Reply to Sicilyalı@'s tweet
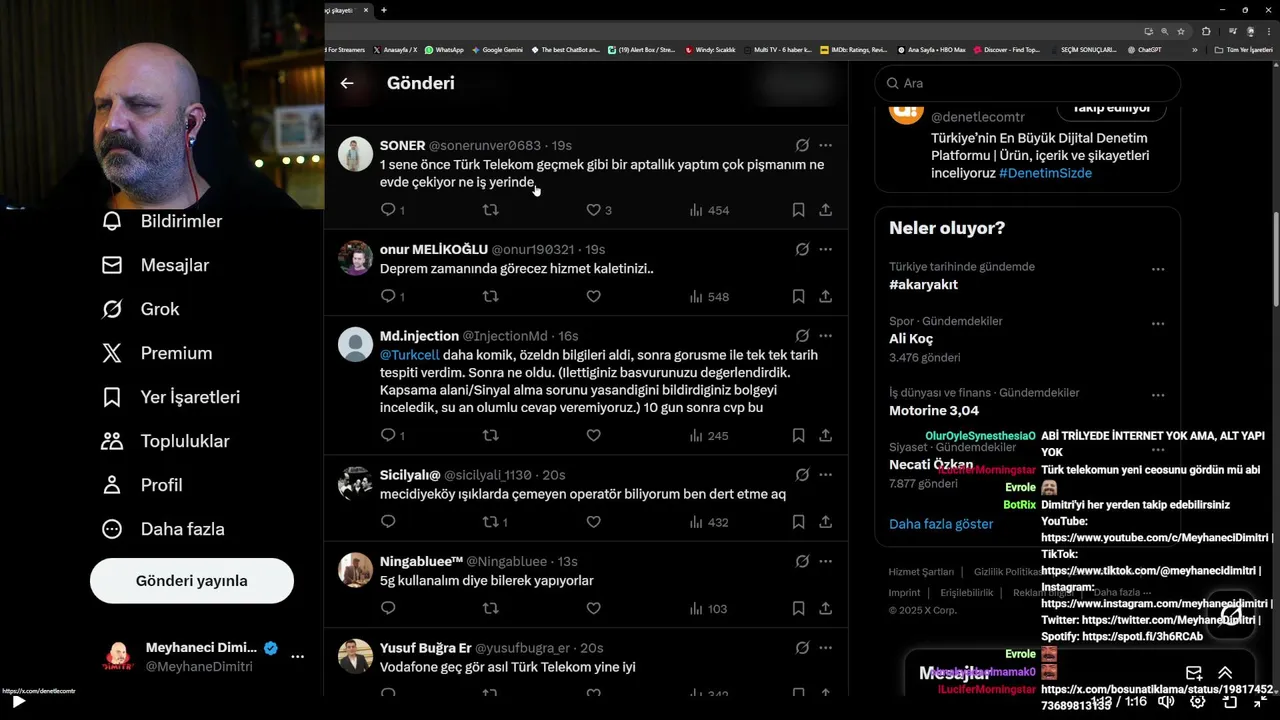Image resolution: width=1280 pixels, height=720 pixels. (388, 521)
